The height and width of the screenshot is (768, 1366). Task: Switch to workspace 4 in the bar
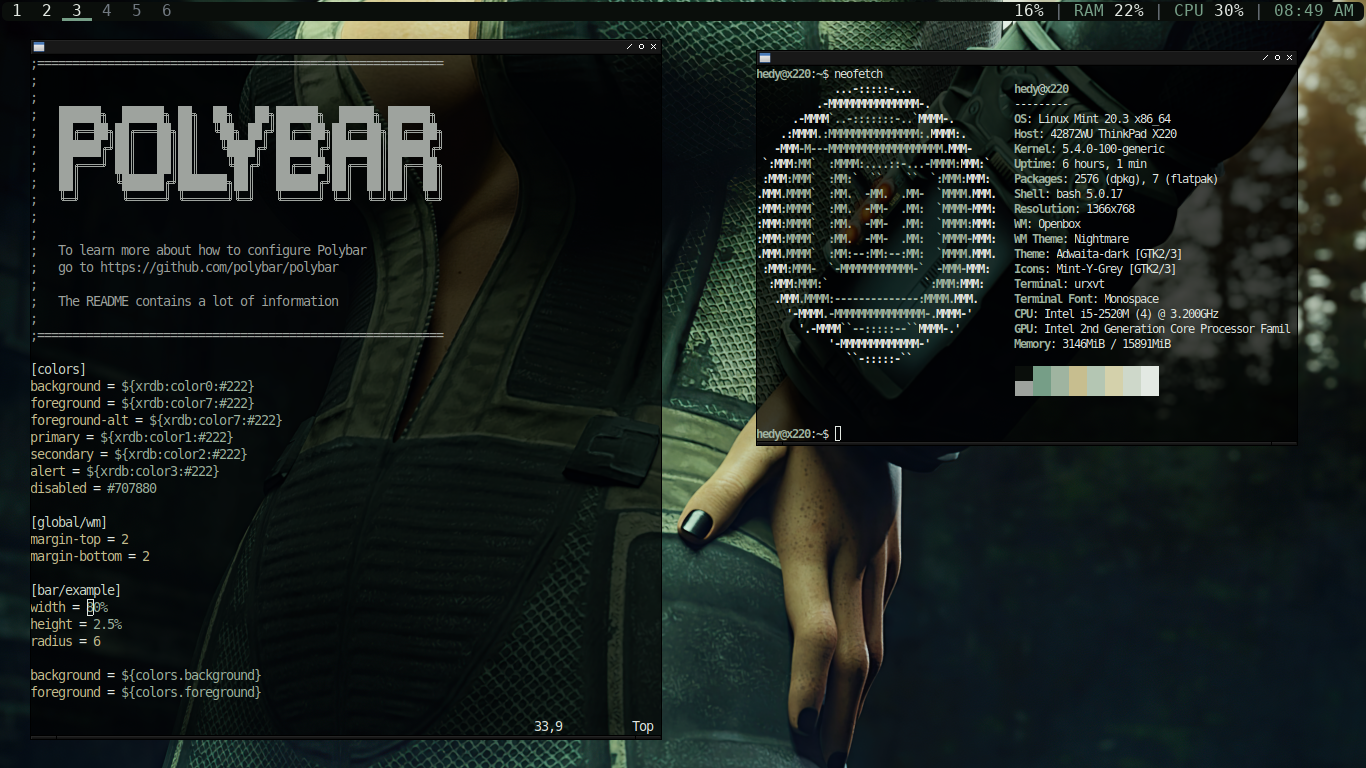[x=107, y=11]
